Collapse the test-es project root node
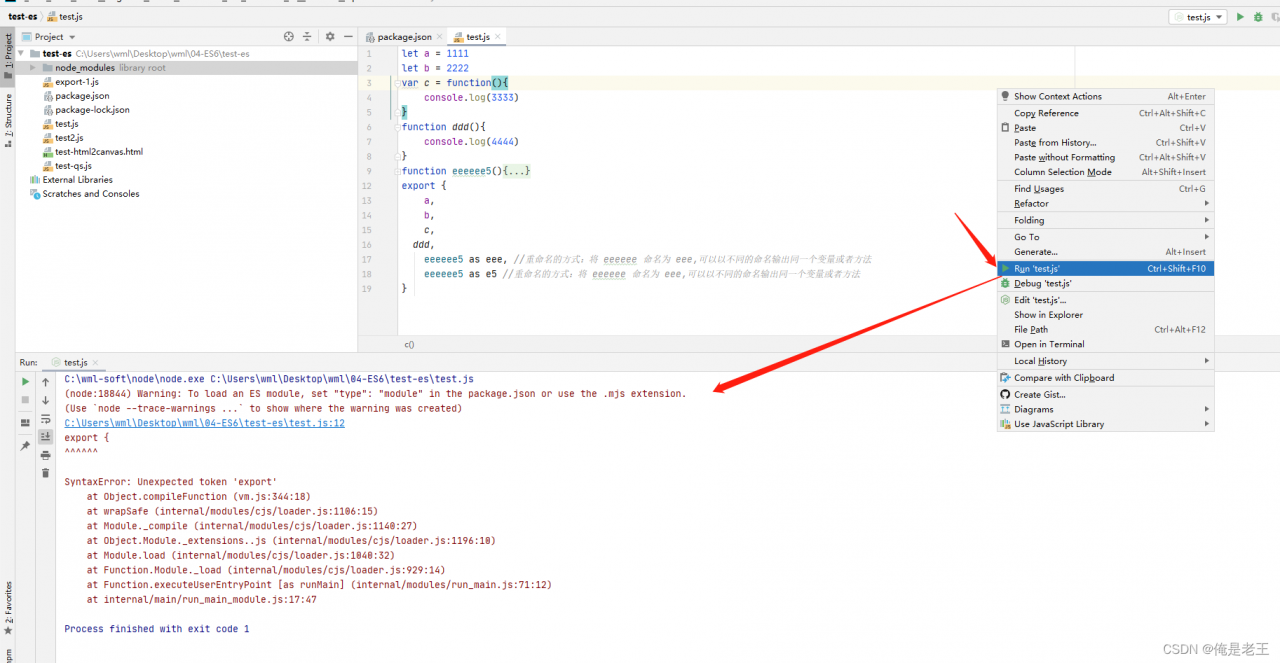Viewport: 1280px width, 663px height. click(23, 53)
